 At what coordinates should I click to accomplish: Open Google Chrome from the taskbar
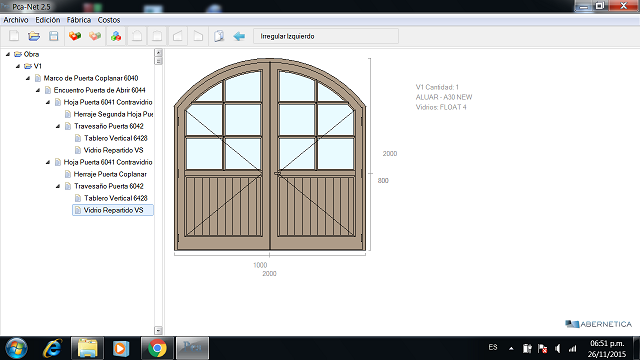157,348
